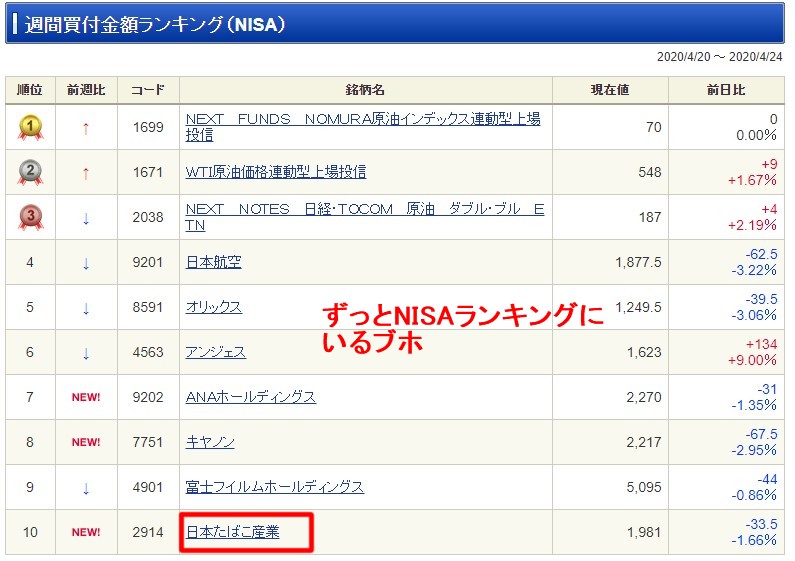This screenshot has width=795, height=561.
Task: Click the blue down arrow in オリックス row
Action: [86, 308]
